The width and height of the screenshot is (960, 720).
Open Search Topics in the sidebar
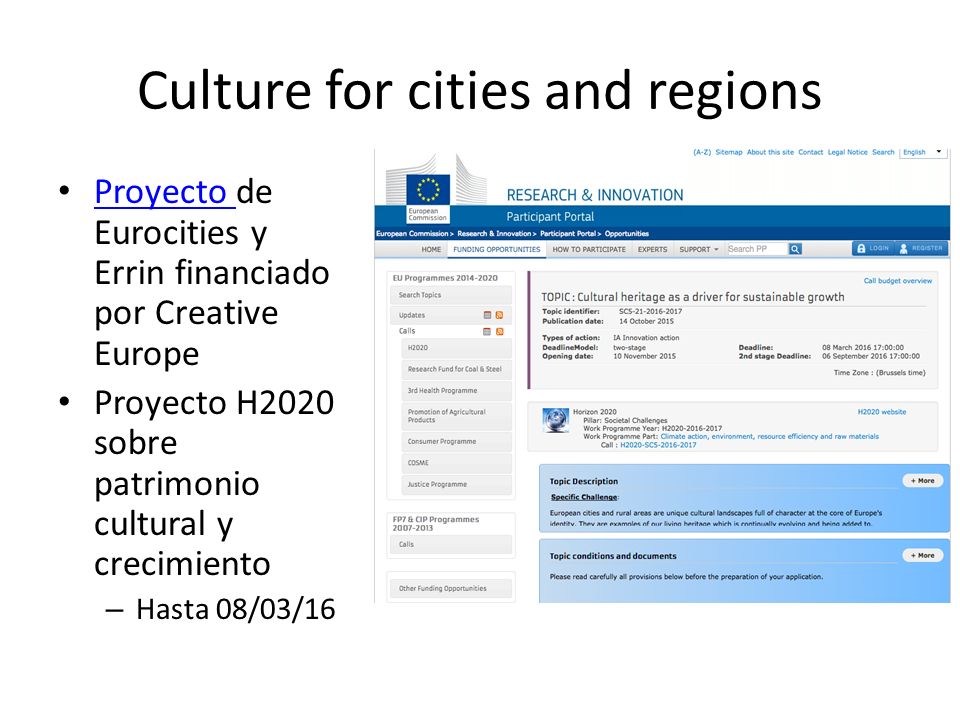click(451, 295)
